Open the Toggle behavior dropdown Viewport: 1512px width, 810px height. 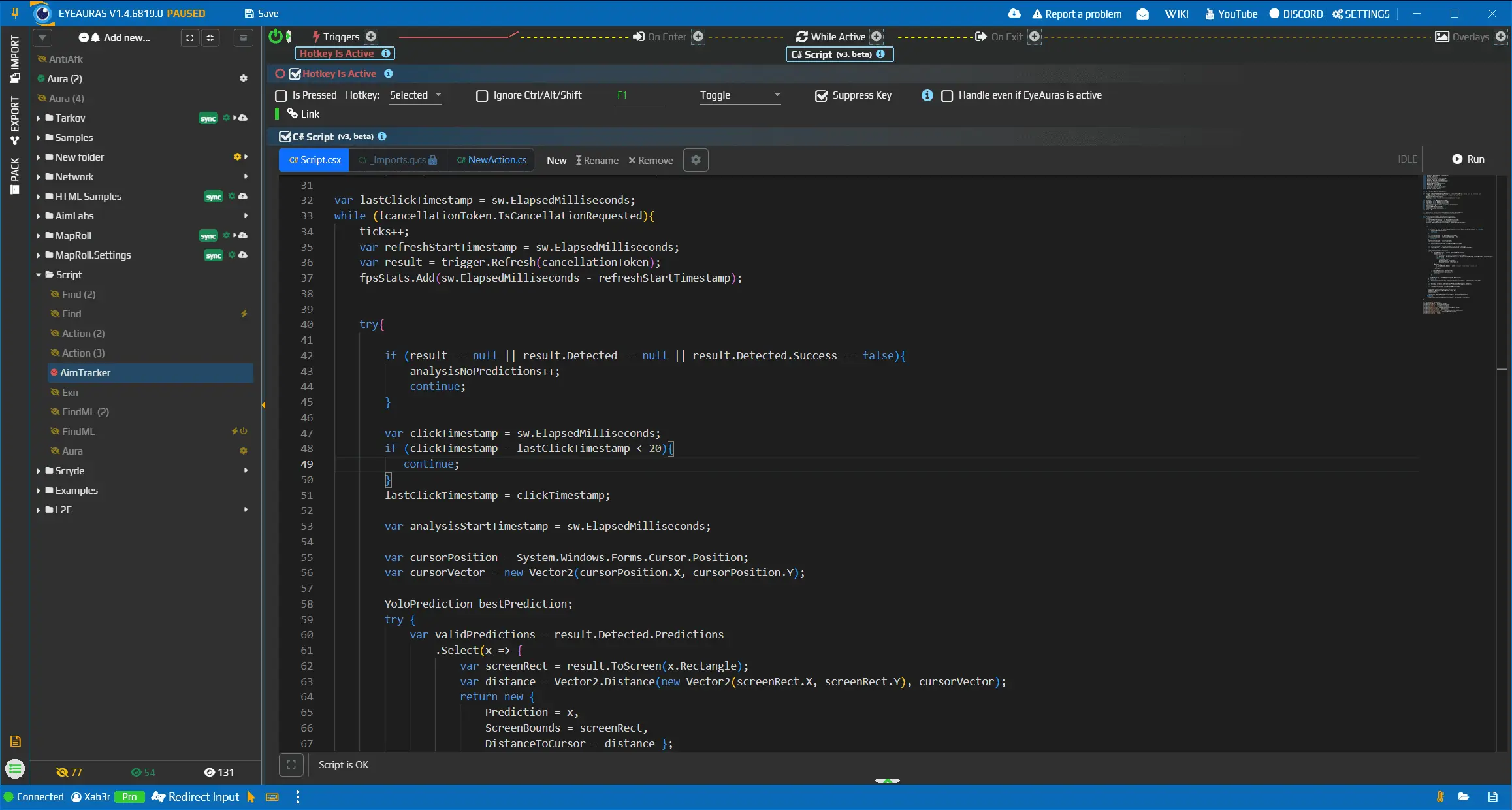pos(739,95)
